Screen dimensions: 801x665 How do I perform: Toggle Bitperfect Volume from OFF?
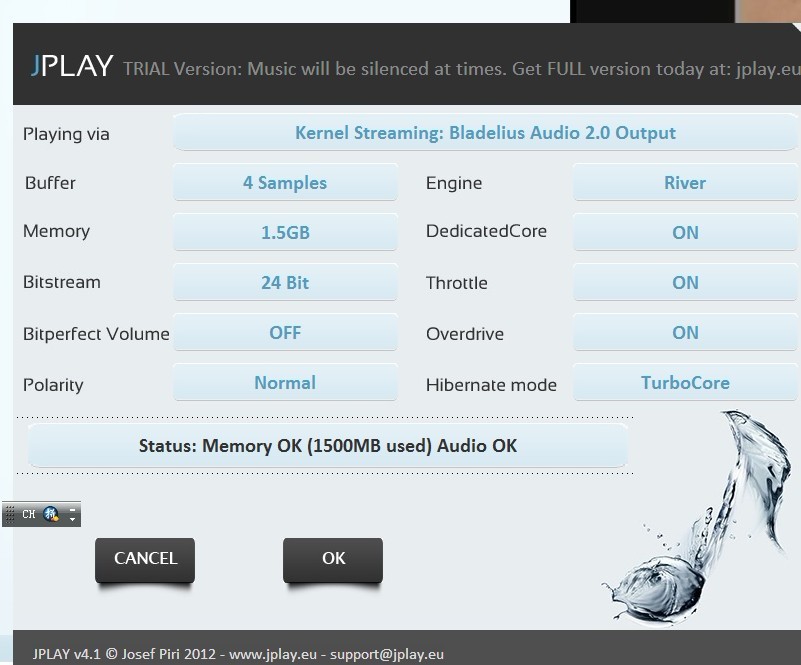tap(285, 332)
